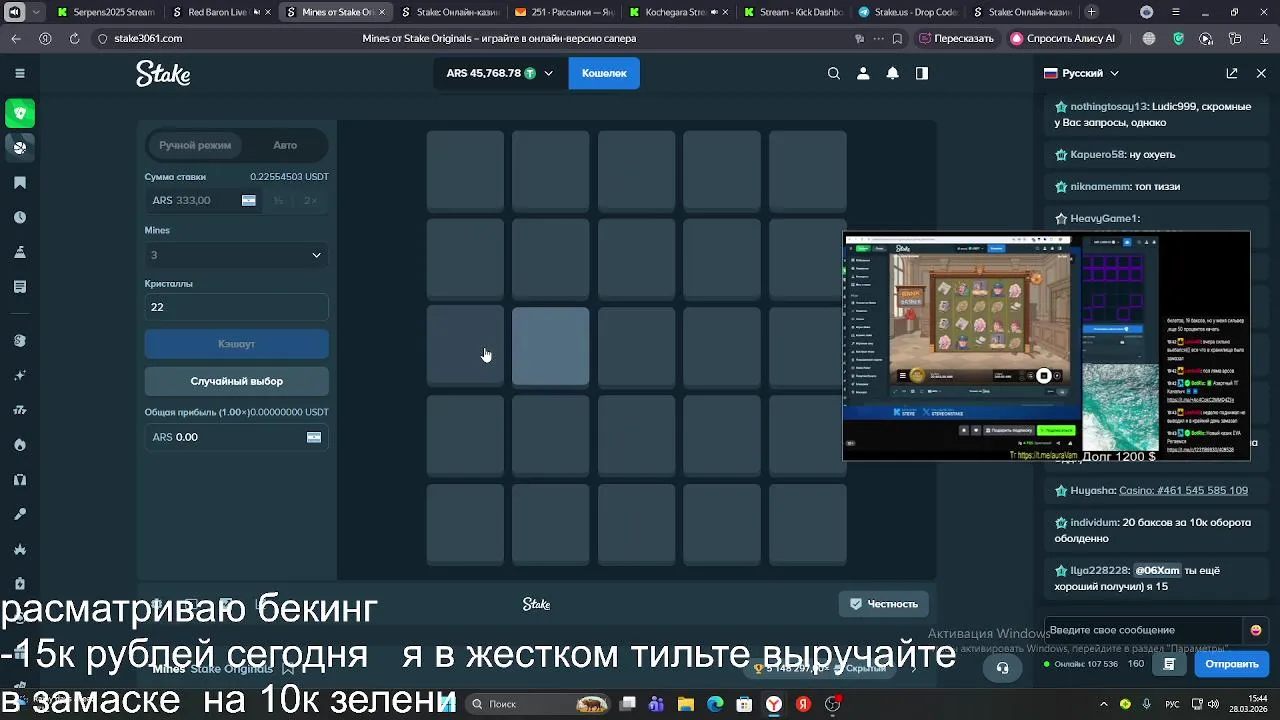Open the user profile icon

(863, 73)
